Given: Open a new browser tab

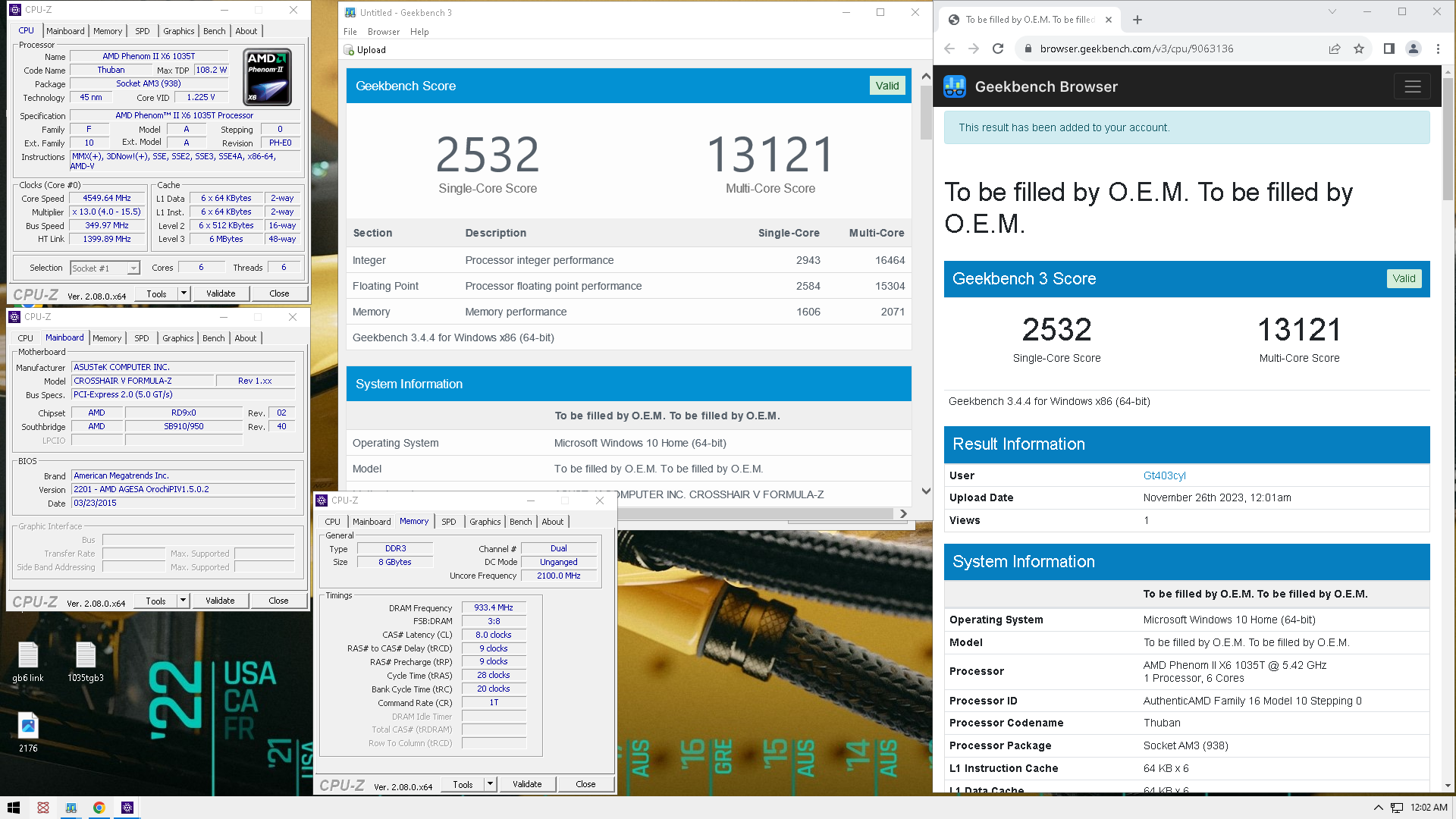Looking at the screenshot, I should 1137,20.
